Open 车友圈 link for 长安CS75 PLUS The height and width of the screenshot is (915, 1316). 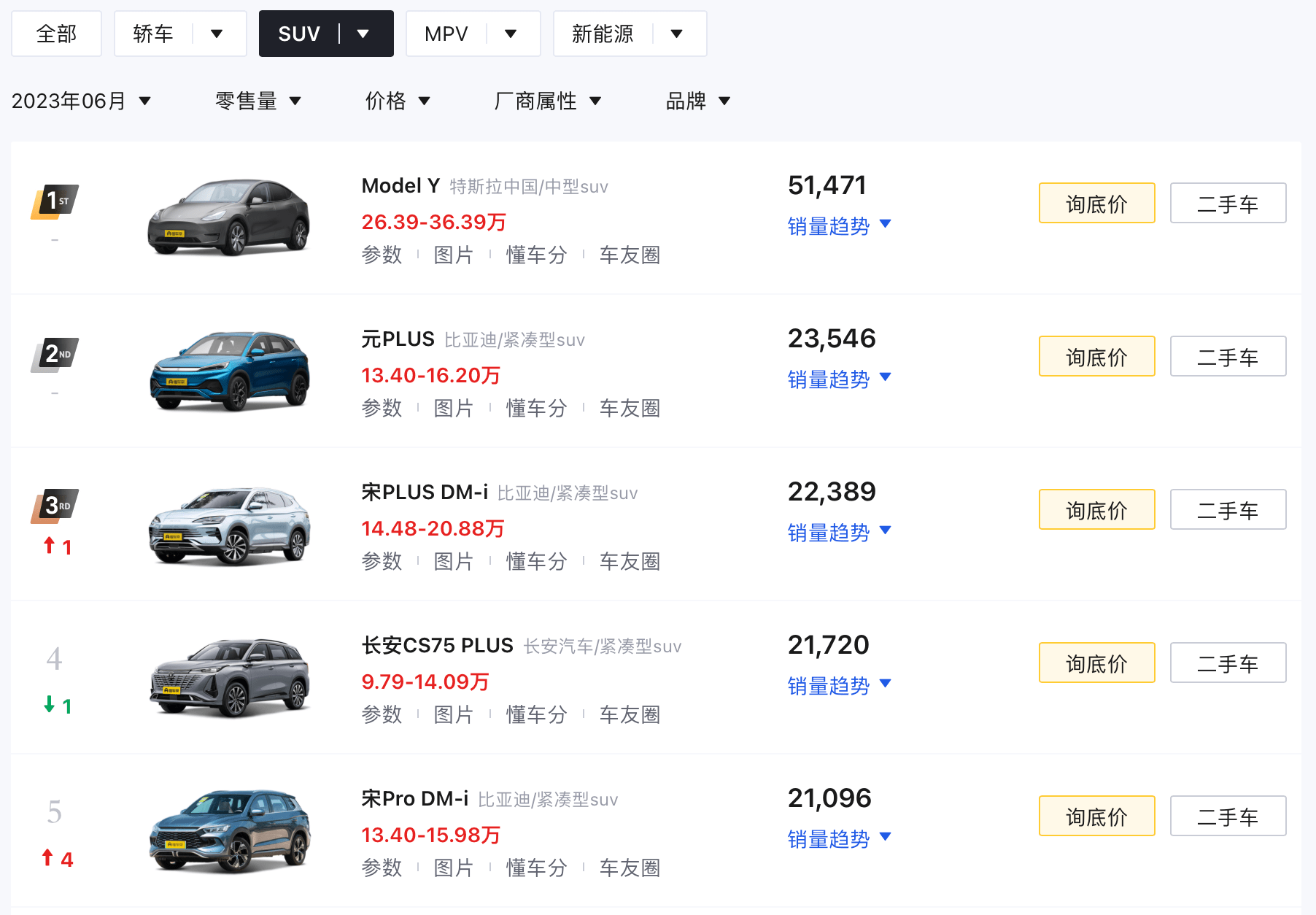tap(630, 715)
